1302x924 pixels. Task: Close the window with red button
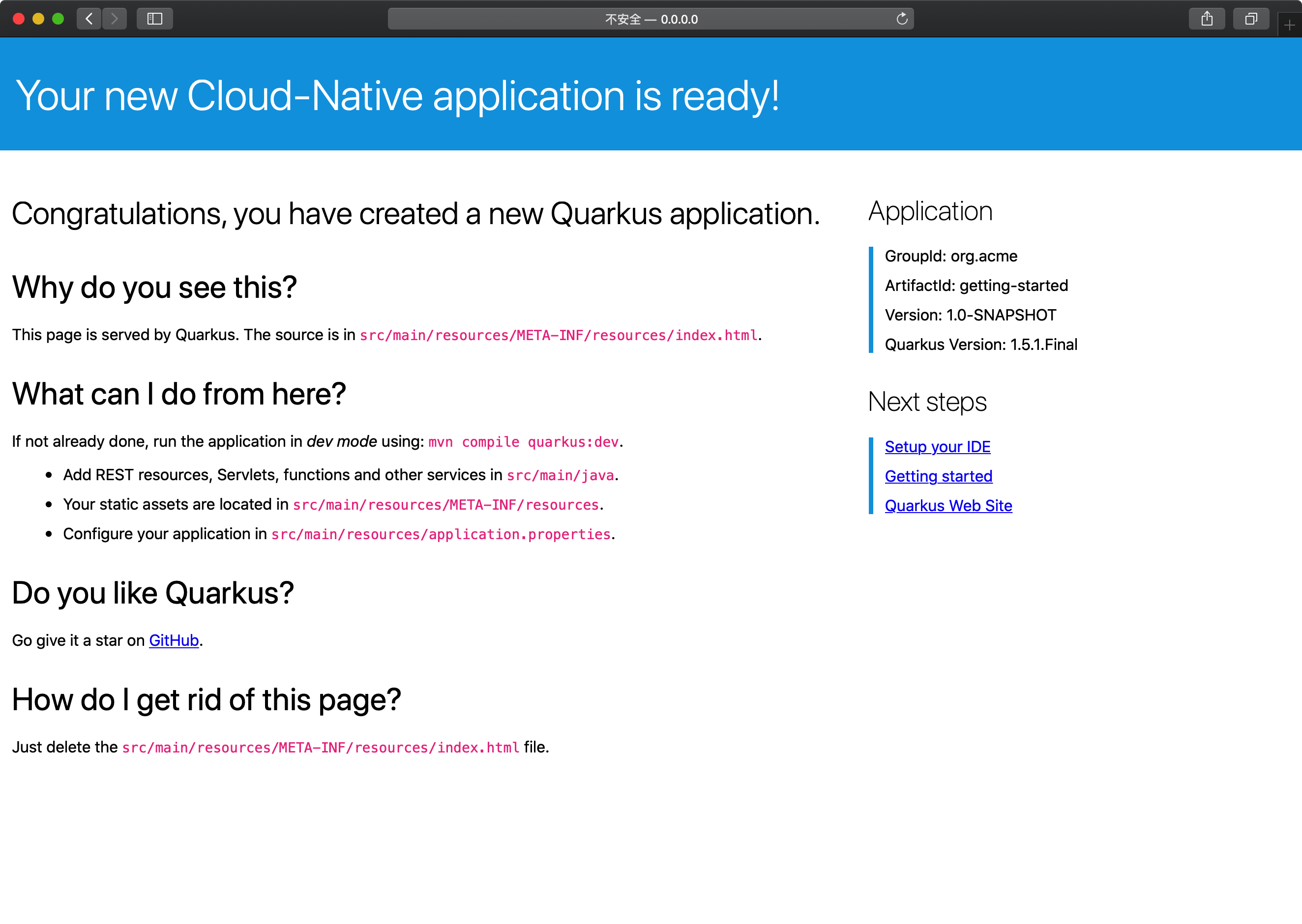pos(18,19)
